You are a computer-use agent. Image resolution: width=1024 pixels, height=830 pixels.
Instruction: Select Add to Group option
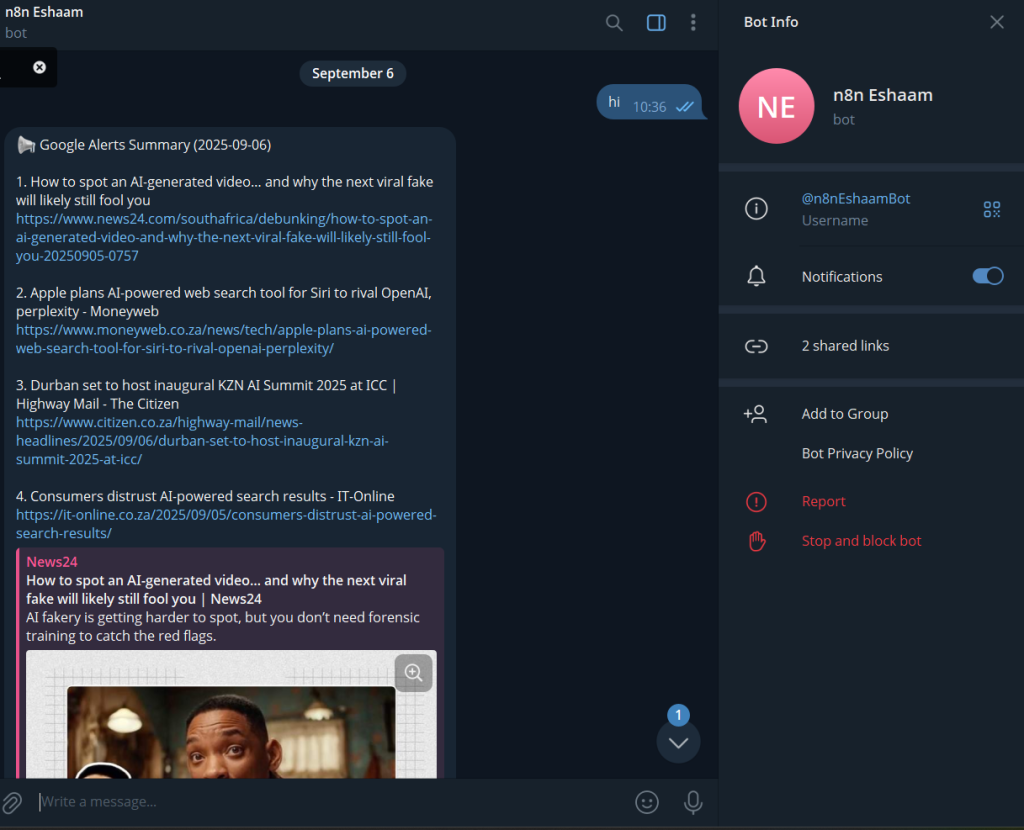click(x=844, y=414)
